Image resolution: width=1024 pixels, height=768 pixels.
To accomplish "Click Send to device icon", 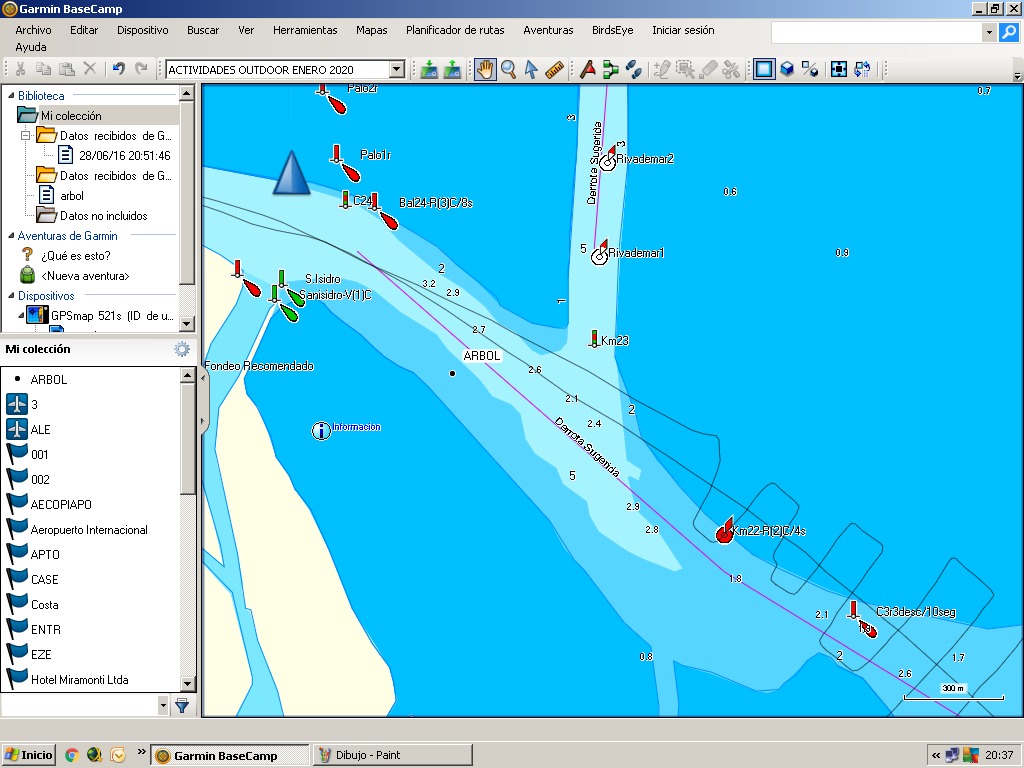I will coord(429,69).
